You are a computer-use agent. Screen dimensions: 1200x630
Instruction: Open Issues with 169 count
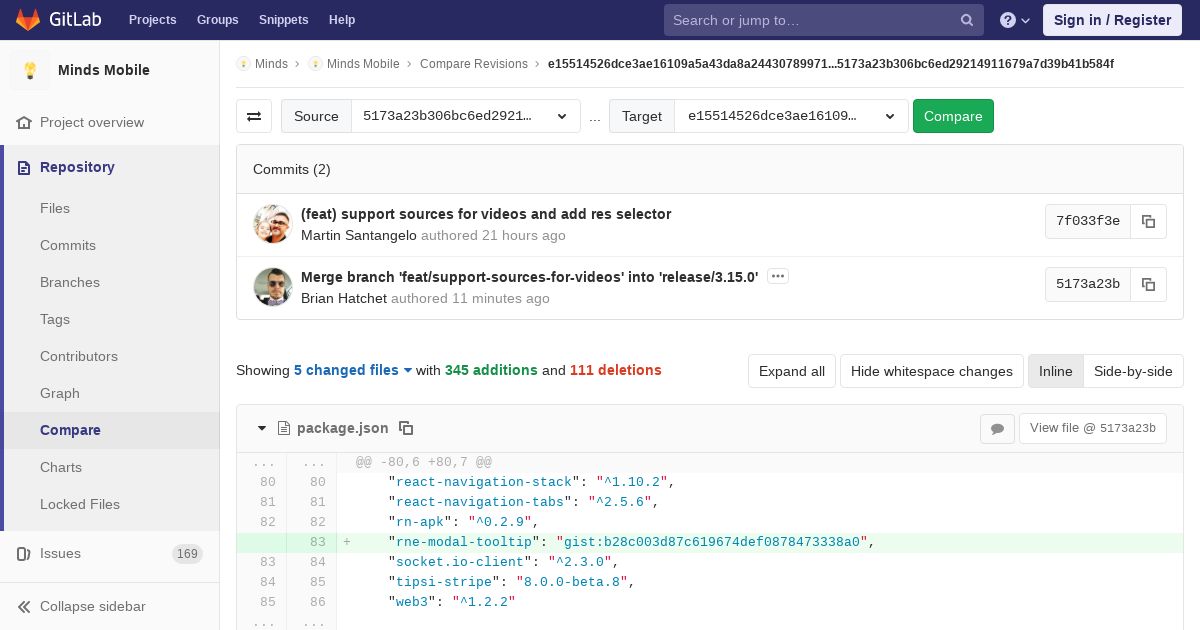[110, 553]
